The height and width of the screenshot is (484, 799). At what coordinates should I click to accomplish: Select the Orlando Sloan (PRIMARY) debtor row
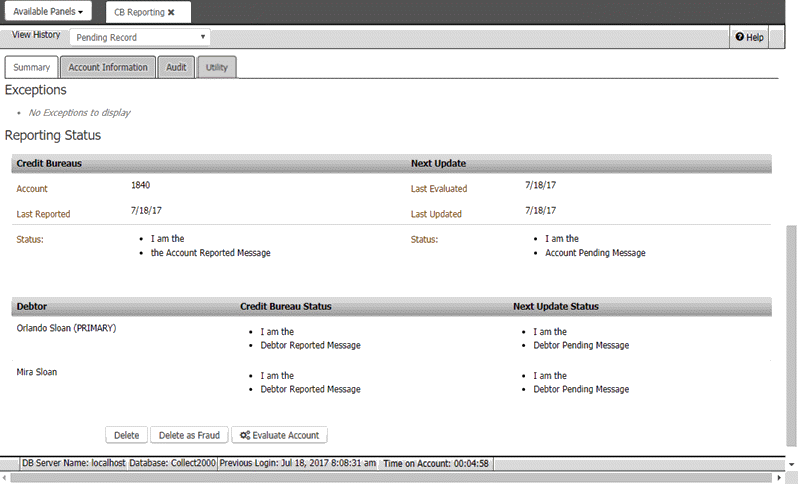67,328
